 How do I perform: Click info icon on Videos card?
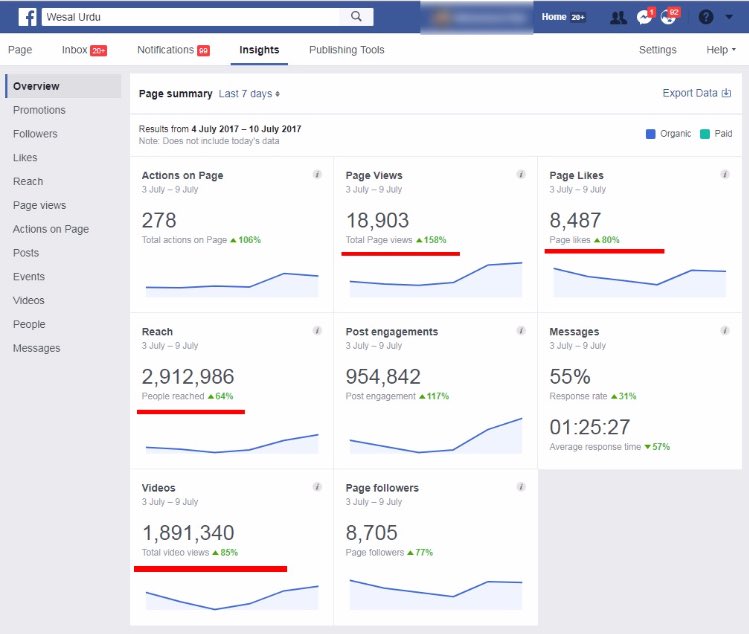pyautogui.click(x=317, y=487)
